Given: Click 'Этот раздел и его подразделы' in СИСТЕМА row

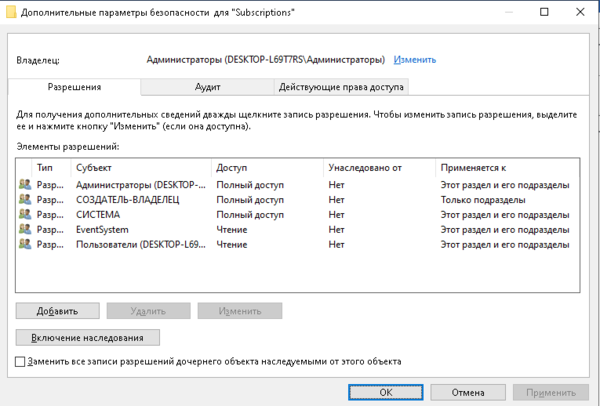Looking at the screenshot, I should coord(505,215).
